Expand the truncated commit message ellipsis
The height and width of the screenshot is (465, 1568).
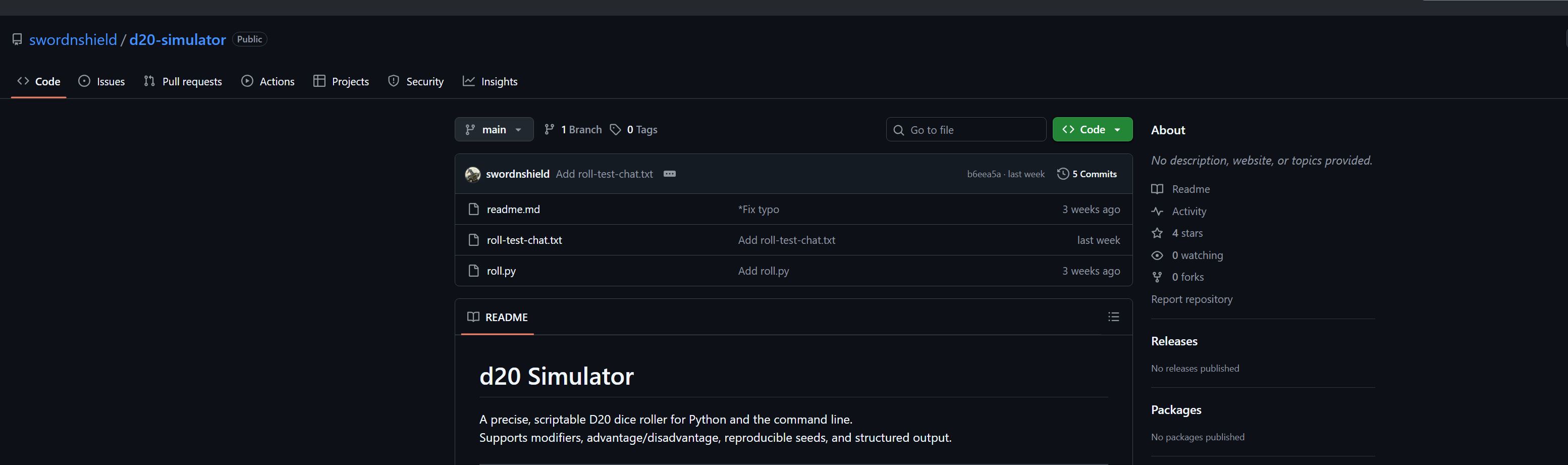tap(670, 174)
